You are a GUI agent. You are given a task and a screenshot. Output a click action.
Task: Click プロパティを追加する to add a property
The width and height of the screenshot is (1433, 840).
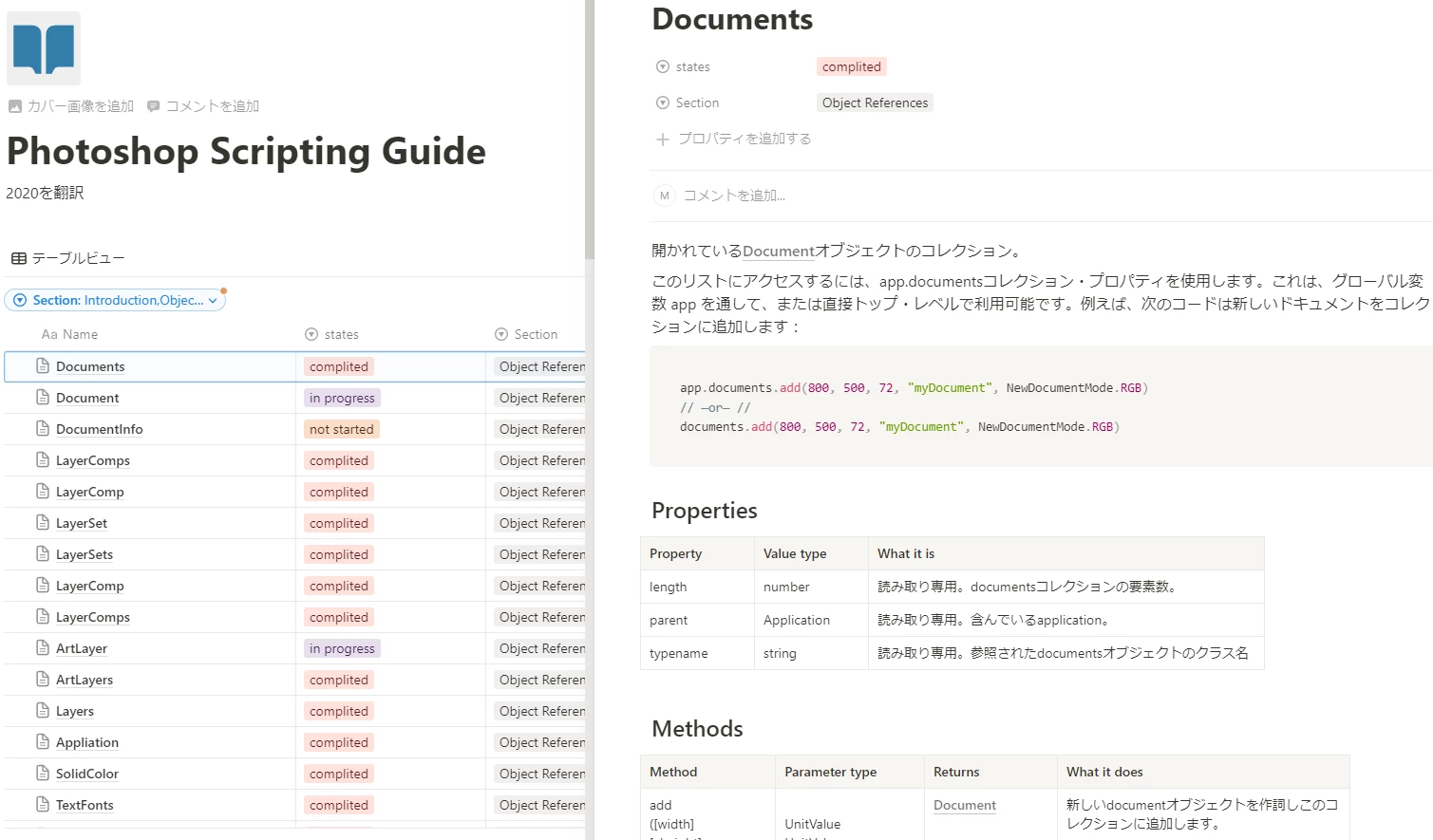734,139
